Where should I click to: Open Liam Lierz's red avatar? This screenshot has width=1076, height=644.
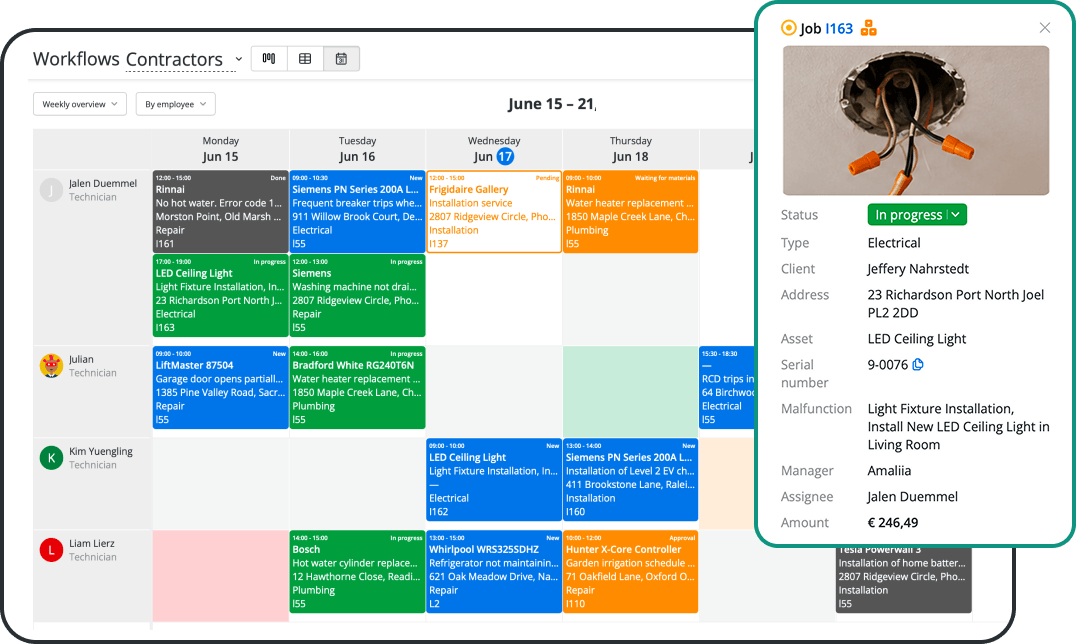51,550
